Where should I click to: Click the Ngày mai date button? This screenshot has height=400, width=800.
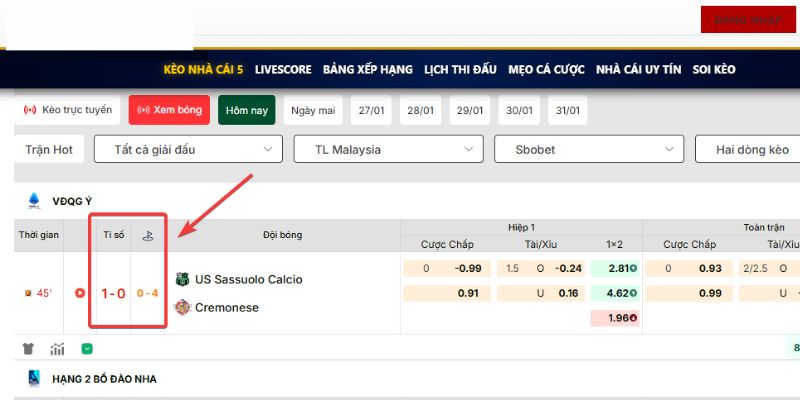click(x=313, y=110)
